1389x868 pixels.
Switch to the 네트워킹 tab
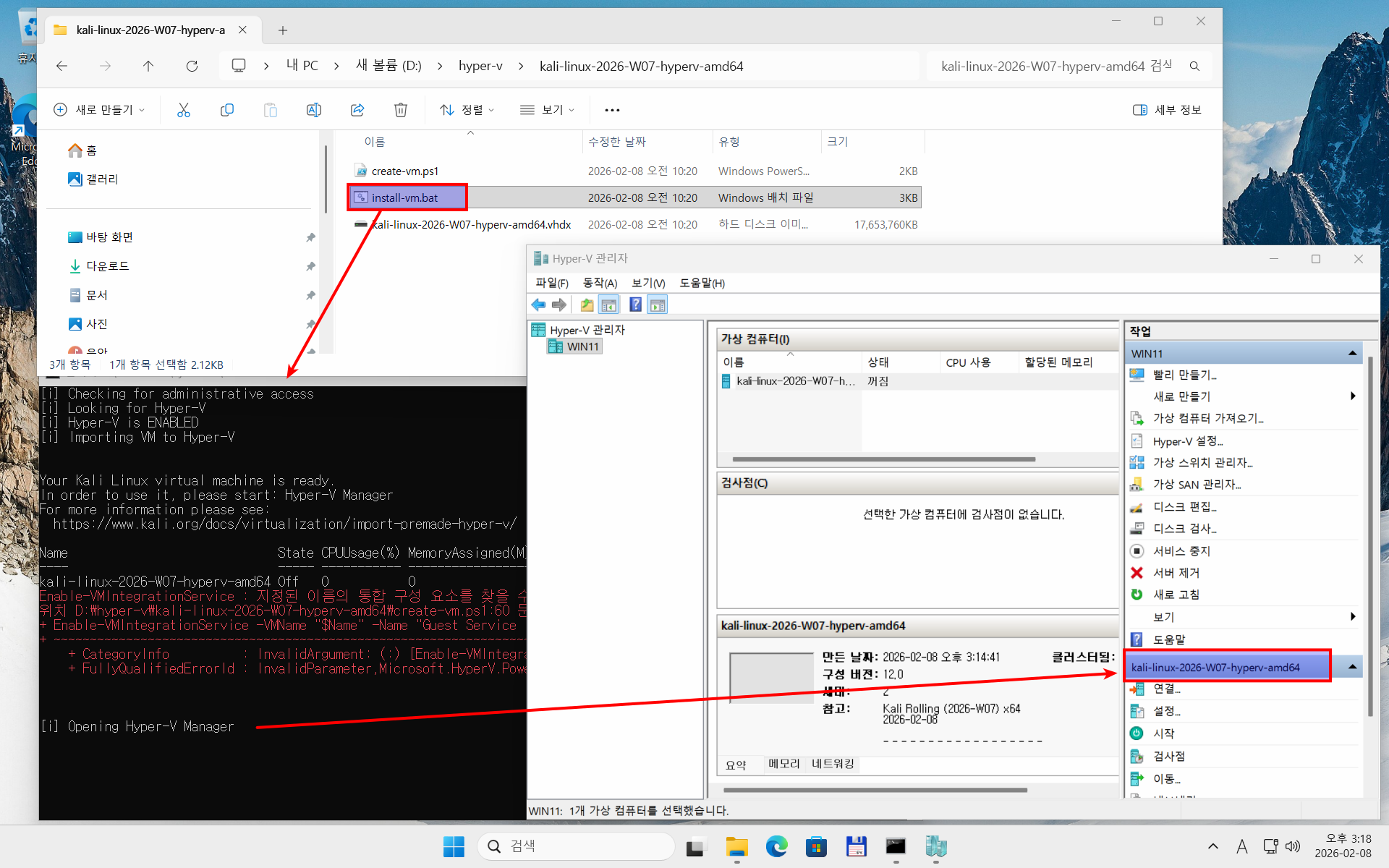(x=833, y=764)
